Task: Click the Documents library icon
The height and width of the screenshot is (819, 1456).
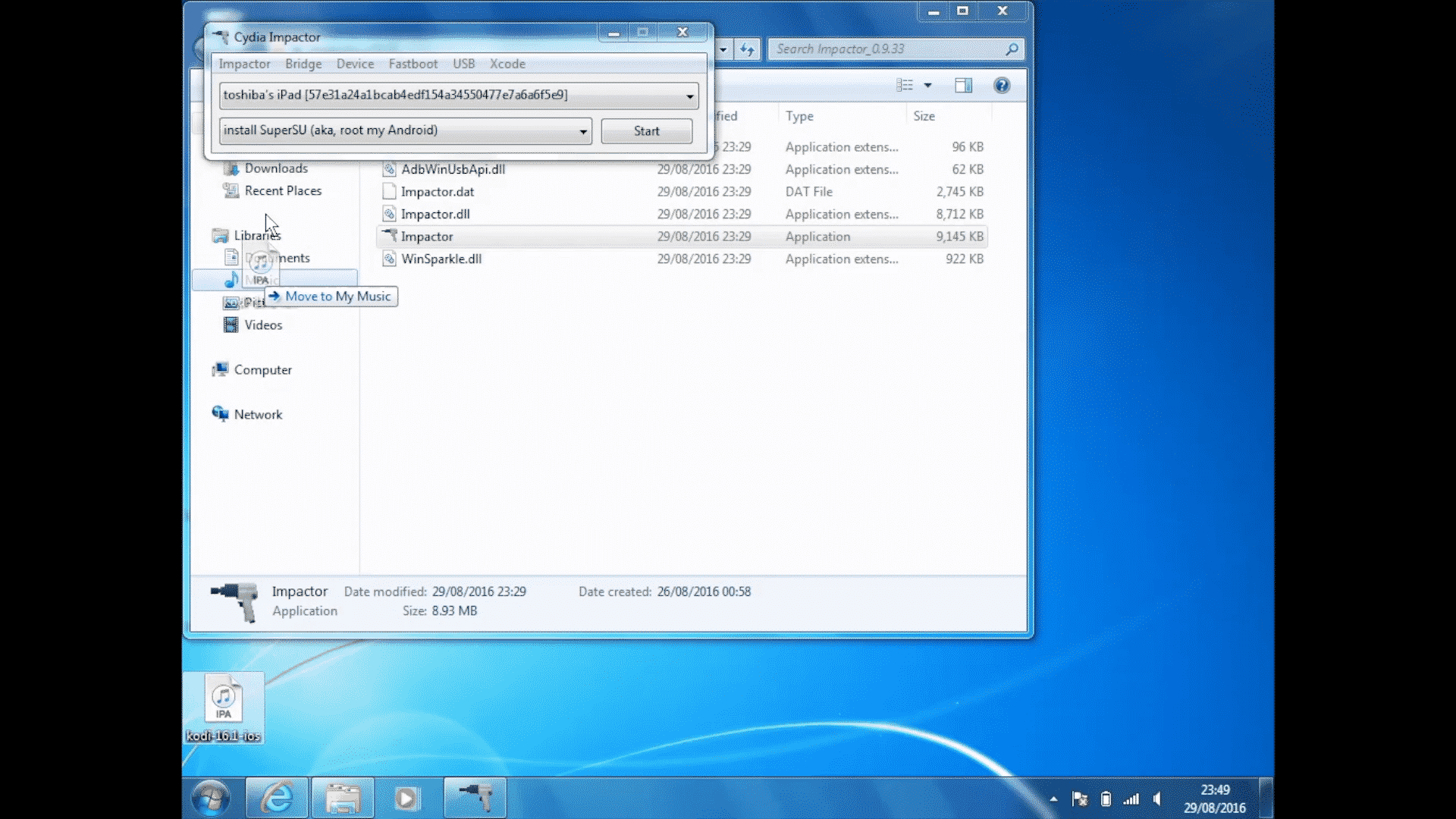Action: [231, 258]
